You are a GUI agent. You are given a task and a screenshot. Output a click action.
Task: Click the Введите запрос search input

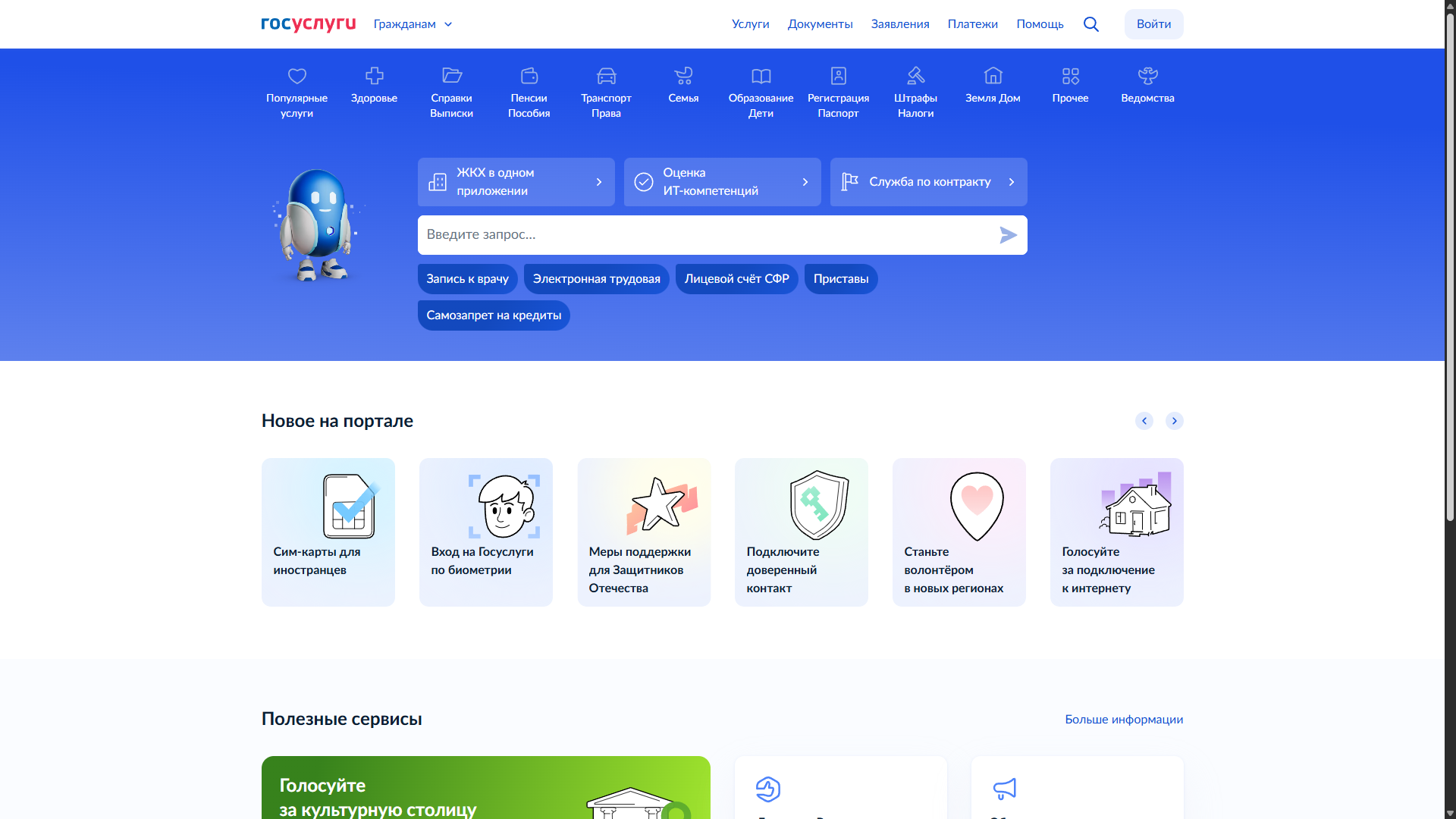coord(705,235)
